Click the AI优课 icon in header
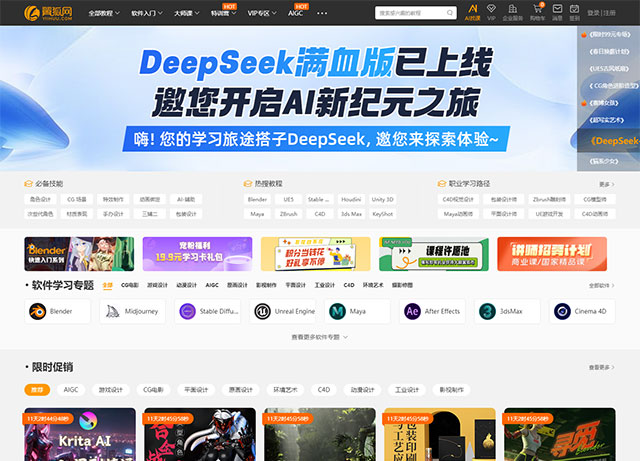640x461 pixels. (472, 10)
